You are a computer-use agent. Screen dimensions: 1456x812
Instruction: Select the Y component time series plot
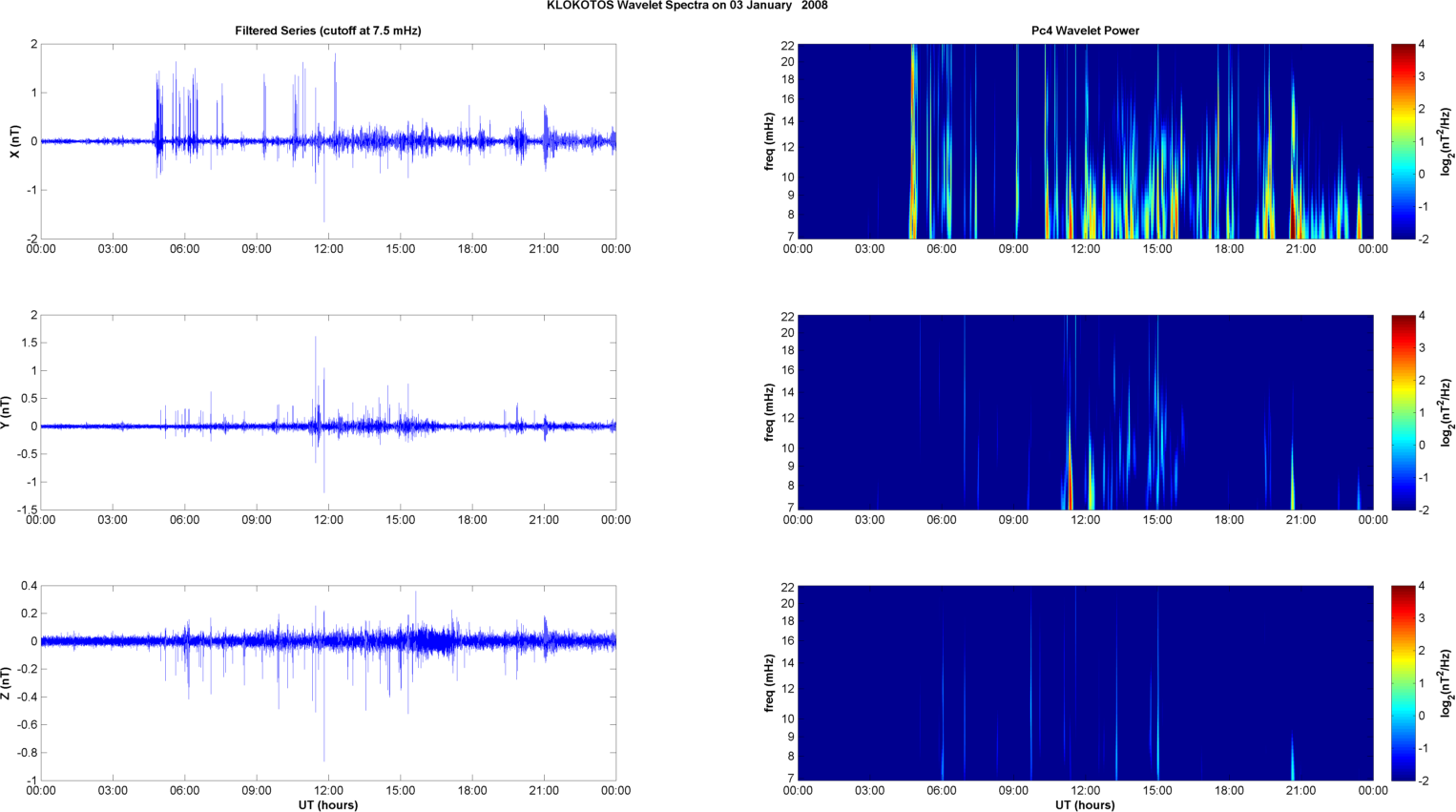click(x=327, y=412)
